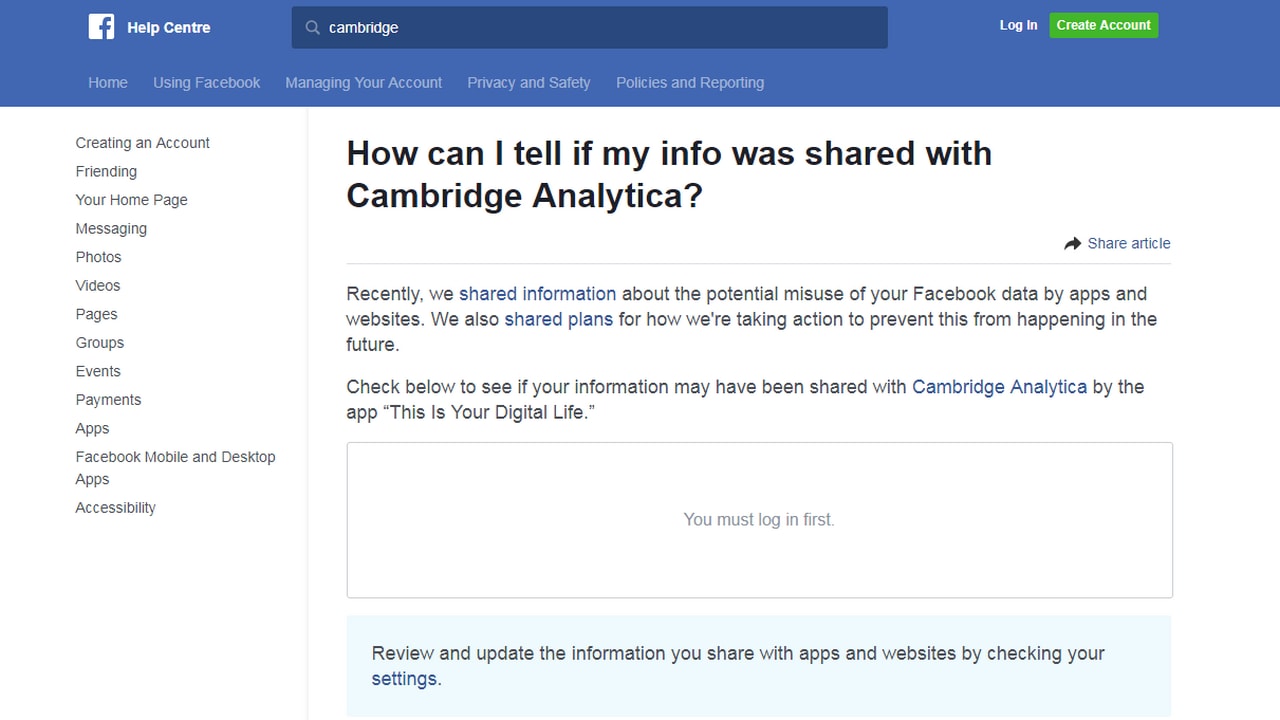This screenshot has height=720, width=1280.
Task: Open the Accessibility sidebar topic
Action: click(115, 508)
